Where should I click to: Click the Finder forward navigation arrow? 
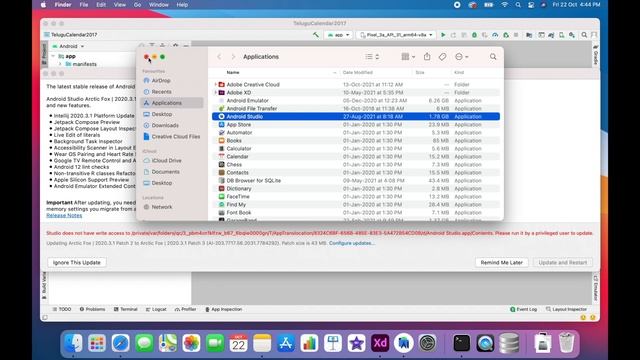[233, 57]
